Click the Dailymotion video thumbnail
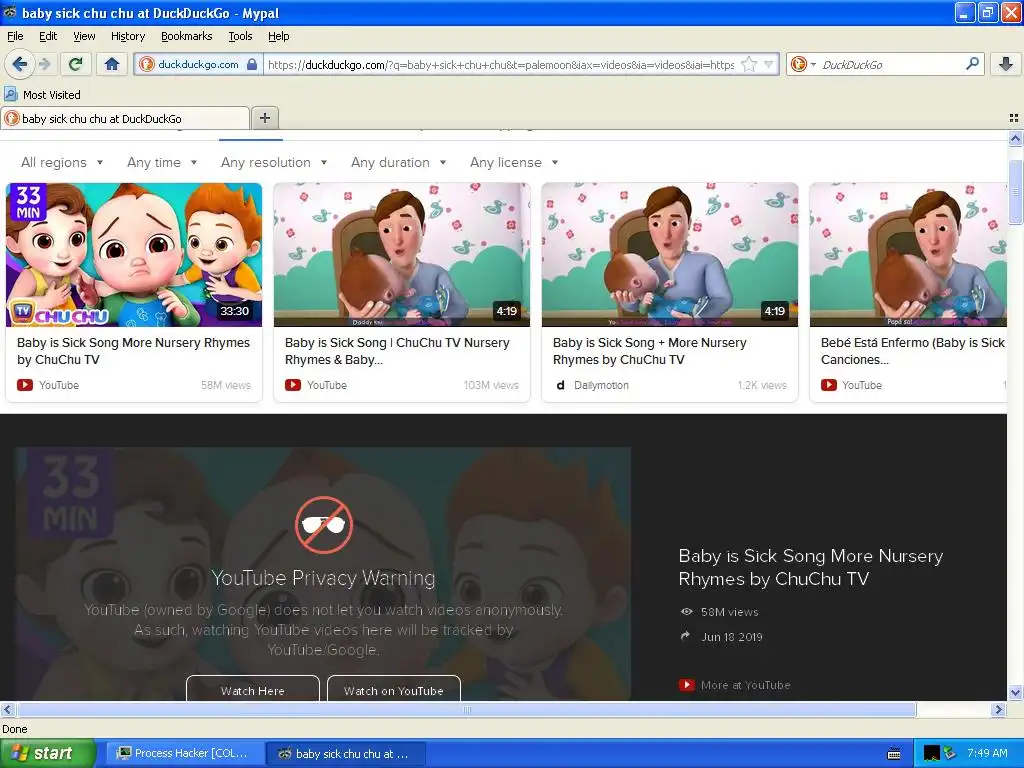1024x768 pixels. 670,255
